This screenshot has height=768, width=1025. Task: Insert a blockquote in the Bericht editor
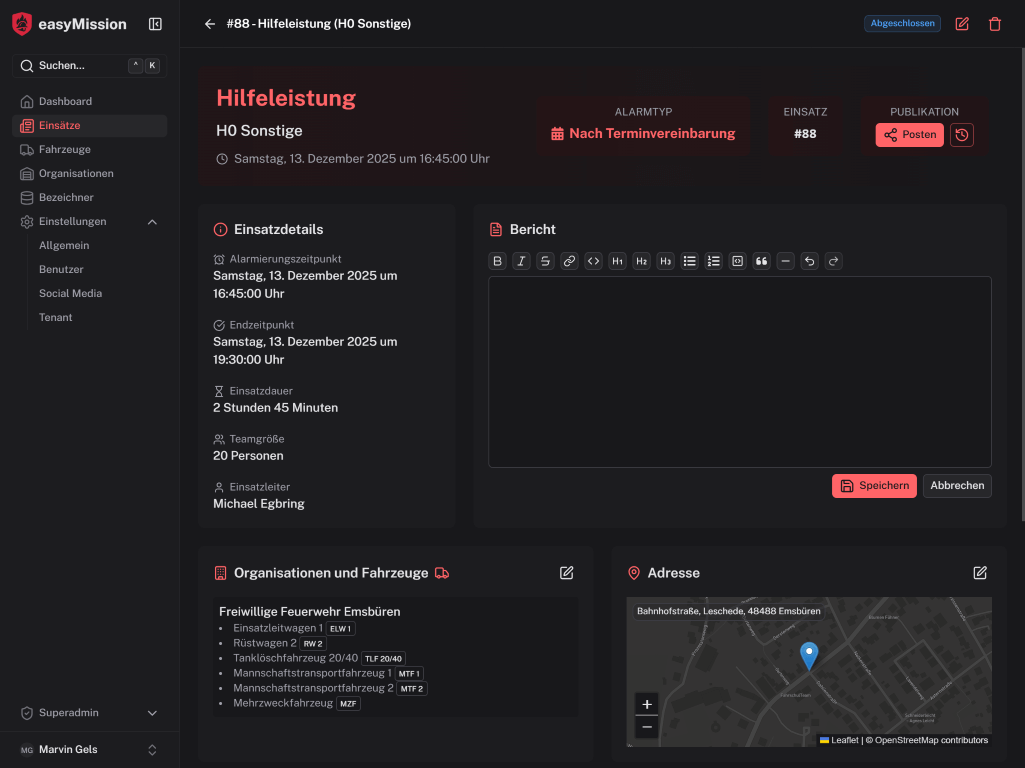point(761,261)
